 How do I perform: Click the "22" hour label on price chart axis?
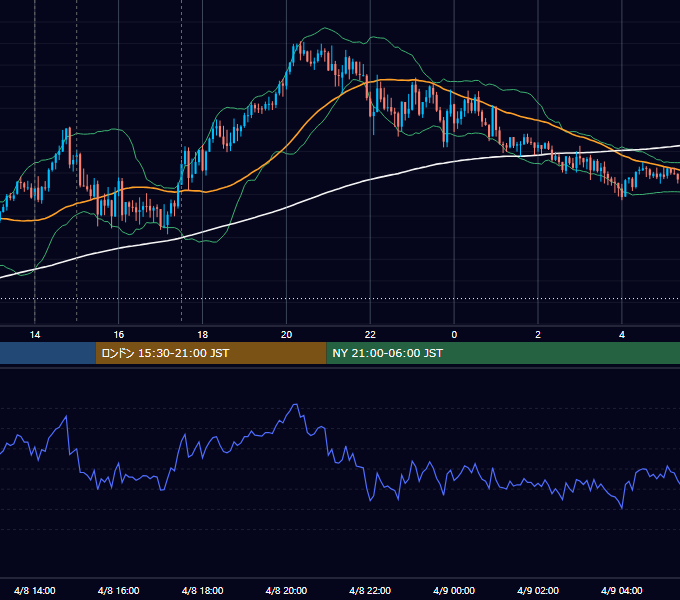(370, 335)
